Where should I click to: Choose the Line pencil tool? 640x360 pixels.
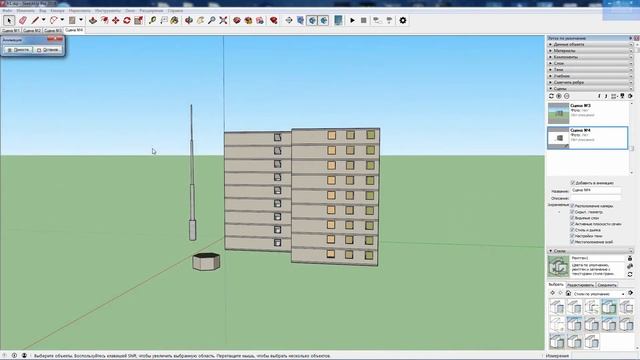[x=35, y=20]
